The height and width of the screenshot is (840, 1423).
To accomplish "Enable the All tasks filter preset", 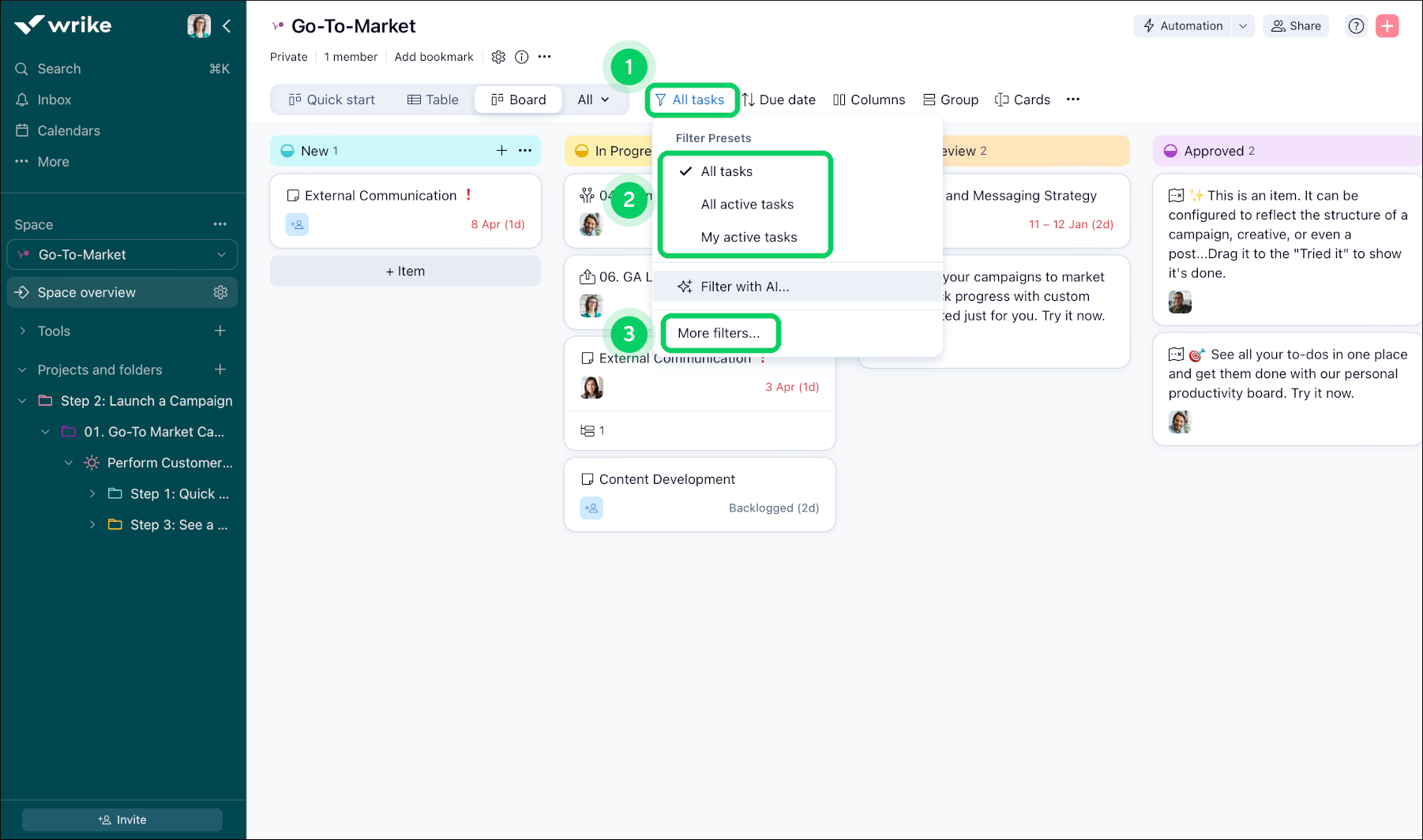I will coord(727,171).
